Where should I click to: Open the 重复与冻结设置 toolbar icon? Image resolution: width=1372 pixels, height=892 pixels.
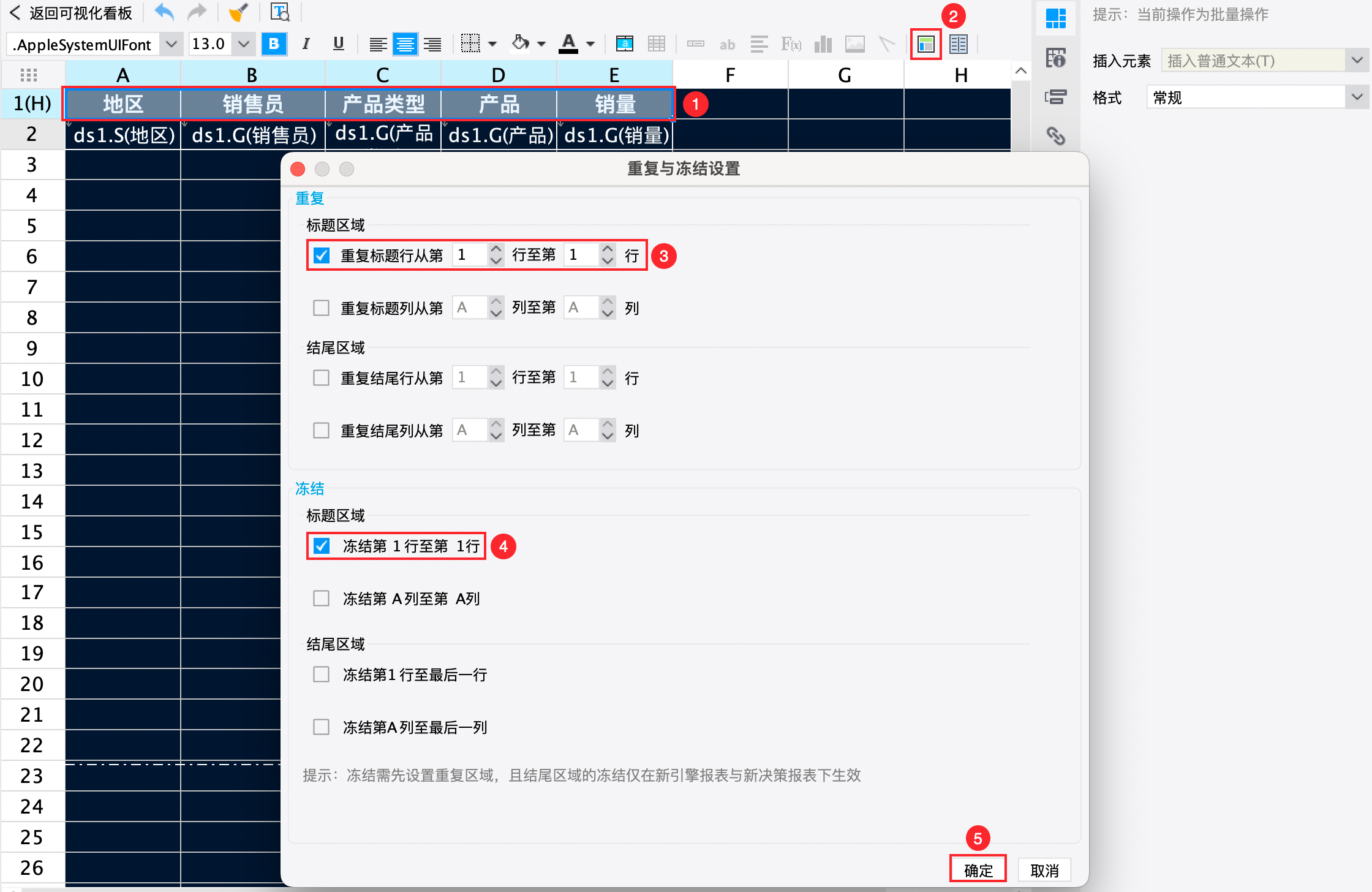[x=925, y=43]
